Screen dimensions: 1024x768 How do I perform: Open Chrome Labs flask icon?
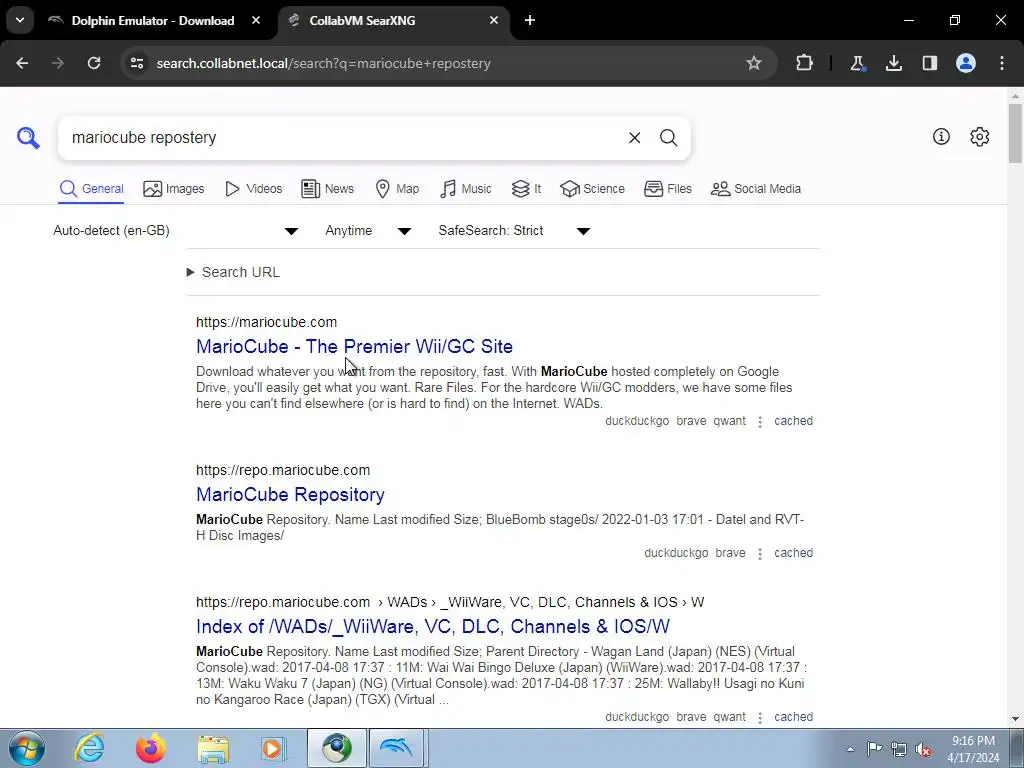pyautogui.click(x=857, y=63)
